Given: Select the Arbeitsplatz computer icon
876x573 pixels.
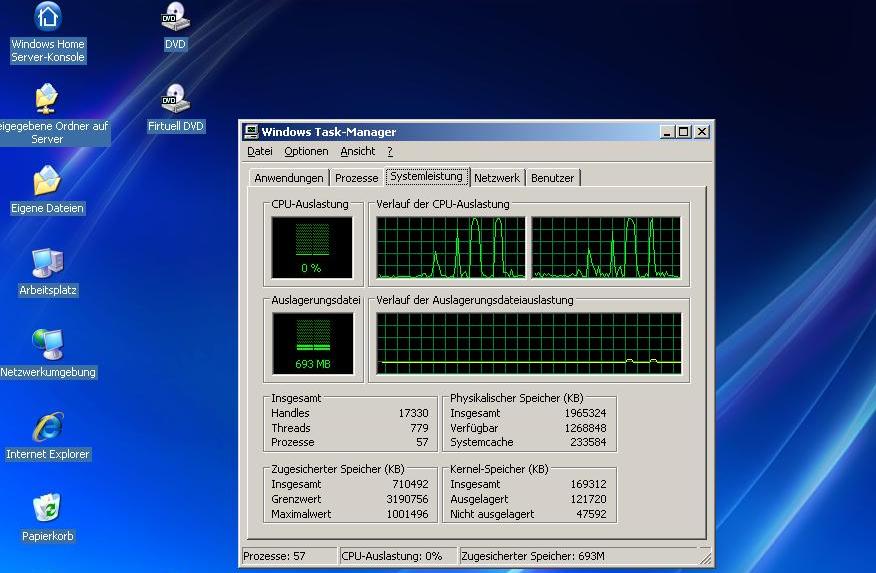Looking at the screenshot, I should tap(47, 273).
